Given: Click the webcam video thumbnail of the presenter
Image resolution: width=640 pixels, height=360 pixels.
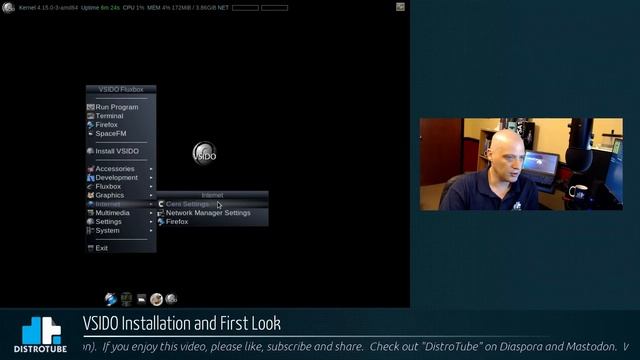Looking at the screenshot, I should [x=521, y=164].
